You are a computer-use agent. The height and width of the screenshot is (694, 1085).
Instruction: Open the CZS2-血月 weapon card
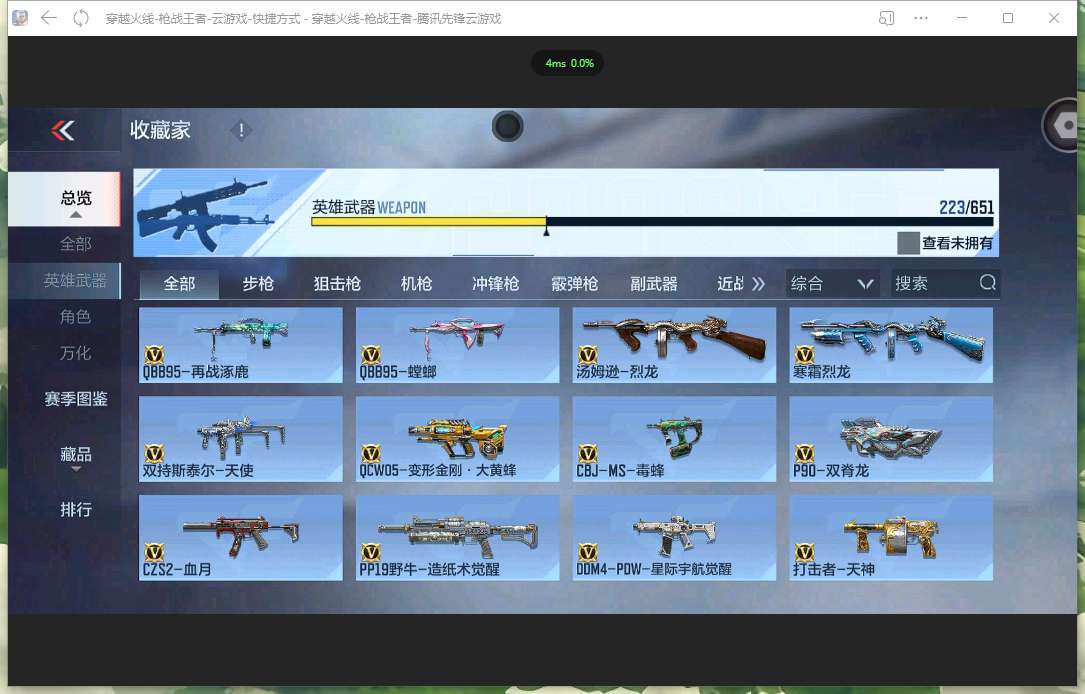point(241,538)
